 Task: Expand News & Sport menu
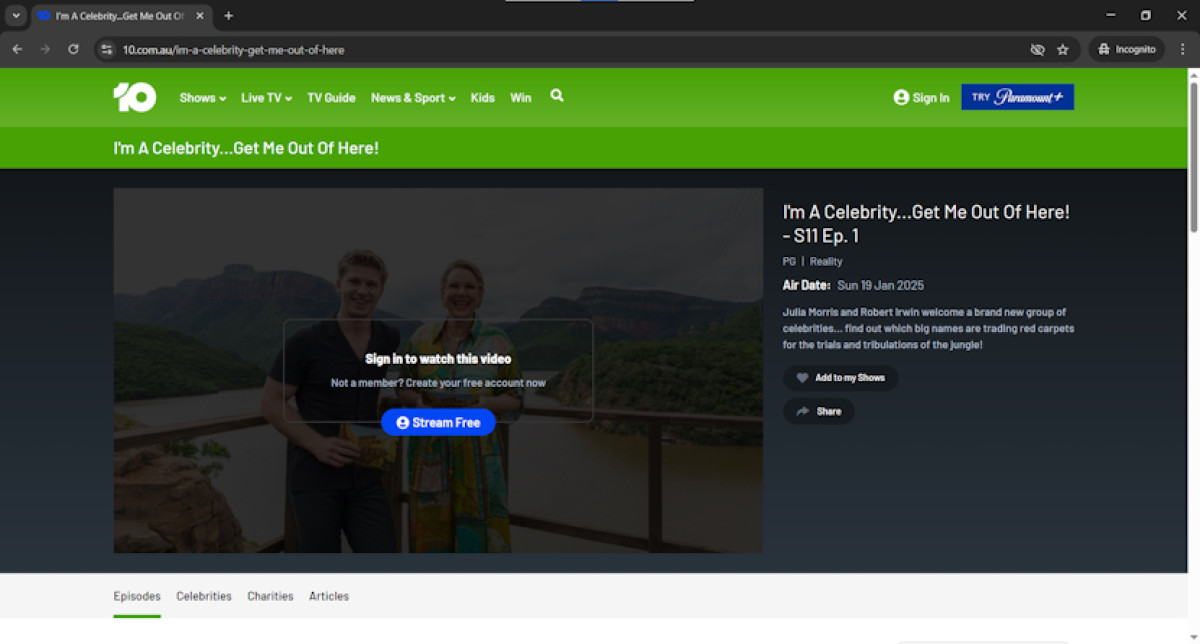(x=413, y=98)
